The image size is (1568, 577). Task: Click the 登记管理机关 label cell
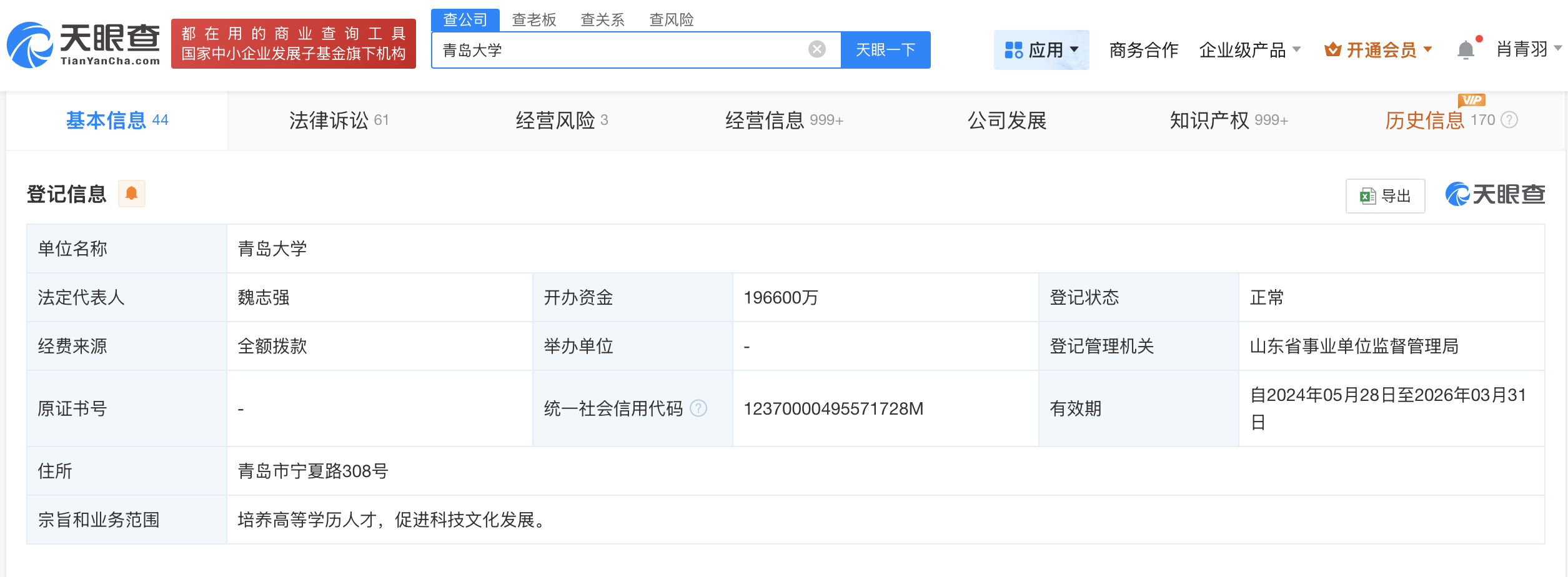[x=1139, y=346]
